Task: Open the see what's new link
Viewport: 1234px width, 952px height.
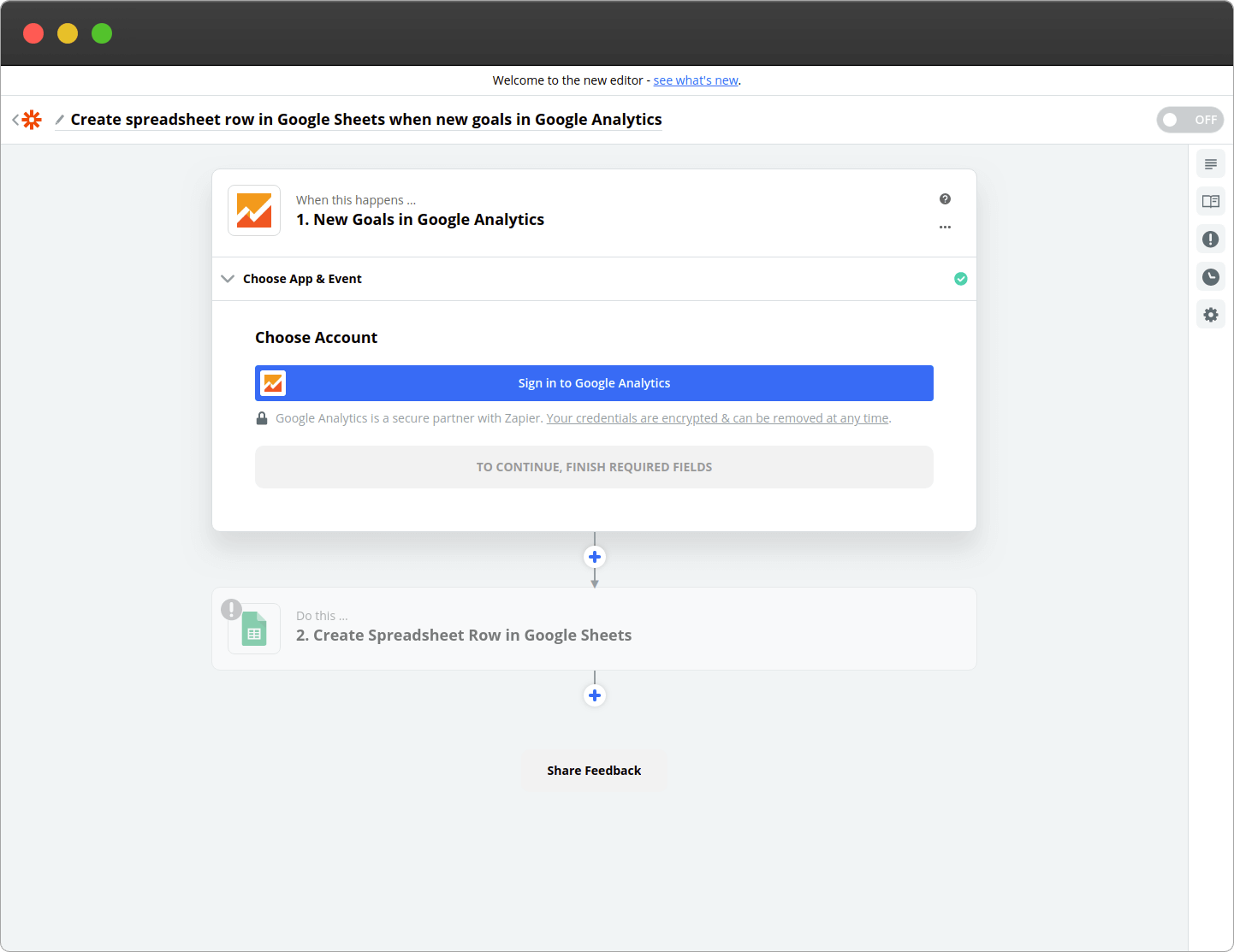Action: 696,80
